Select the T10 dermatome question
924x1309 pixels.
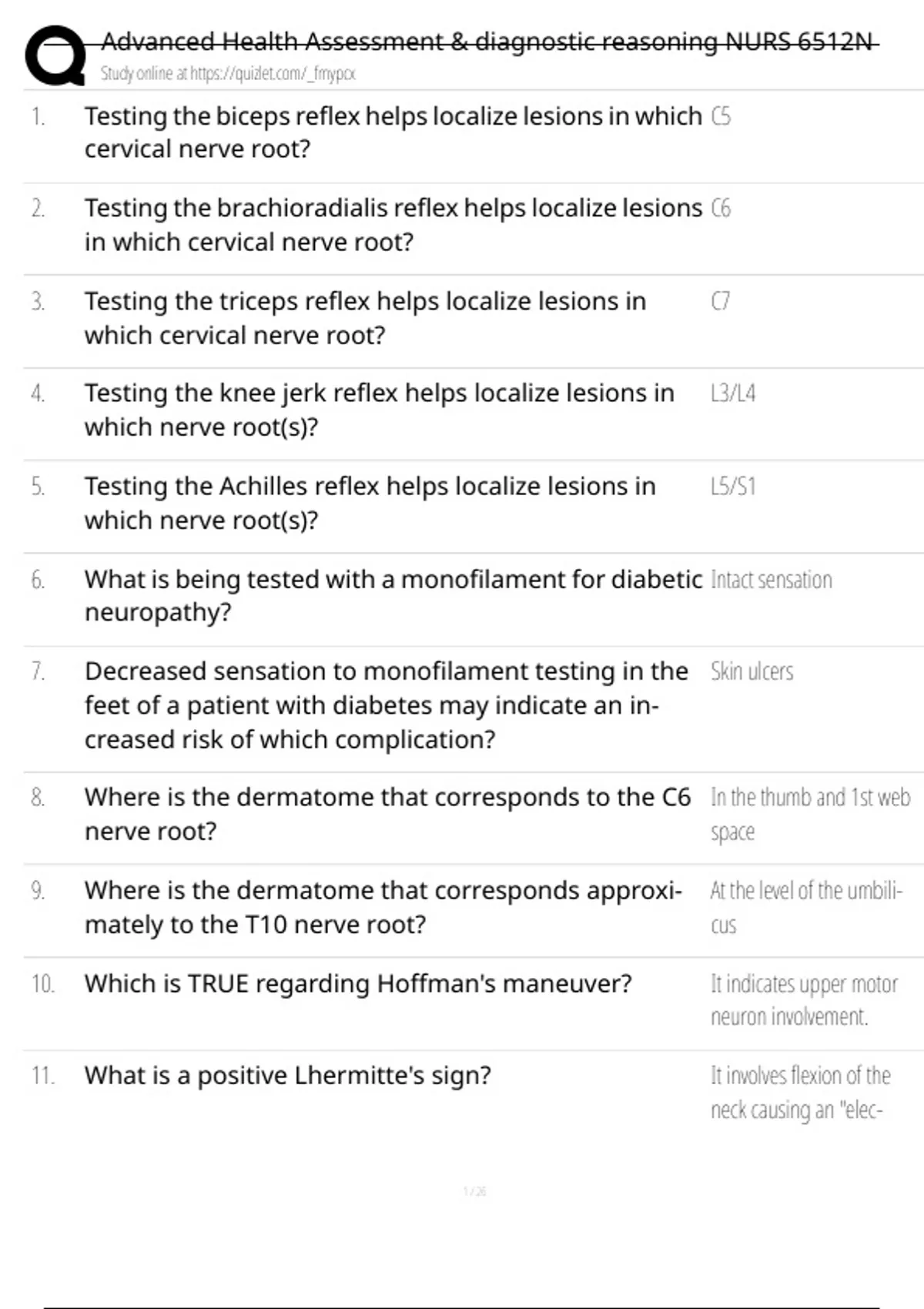(383, 907)
